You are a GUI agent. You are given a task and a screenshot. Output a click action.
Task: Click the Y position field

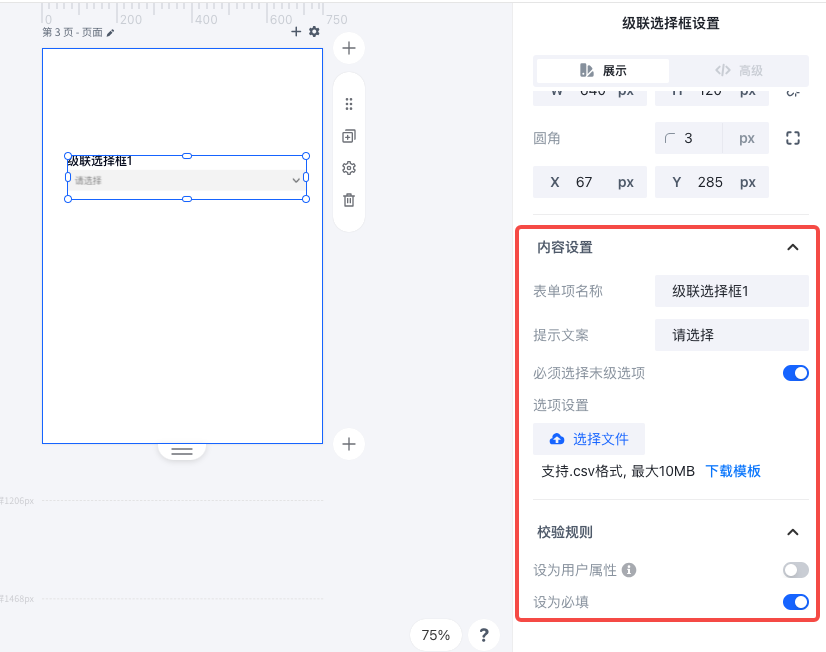(x=712, y=182)
